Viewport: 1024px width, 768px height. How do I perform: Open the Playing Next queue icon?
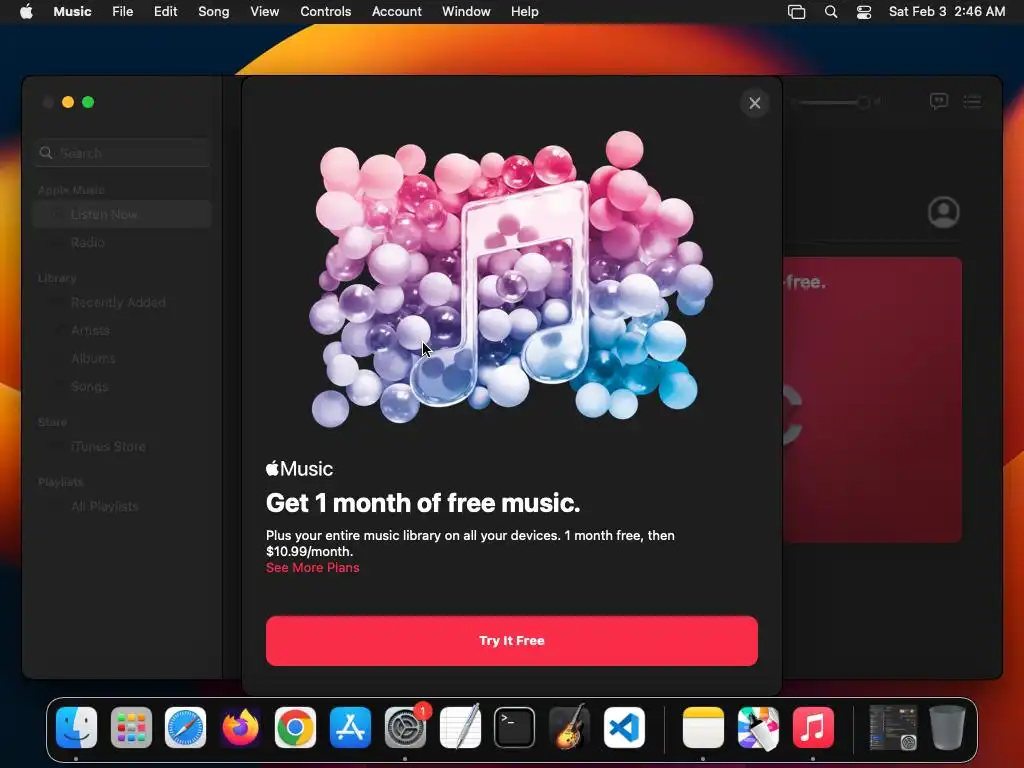[x=972, y=101]
